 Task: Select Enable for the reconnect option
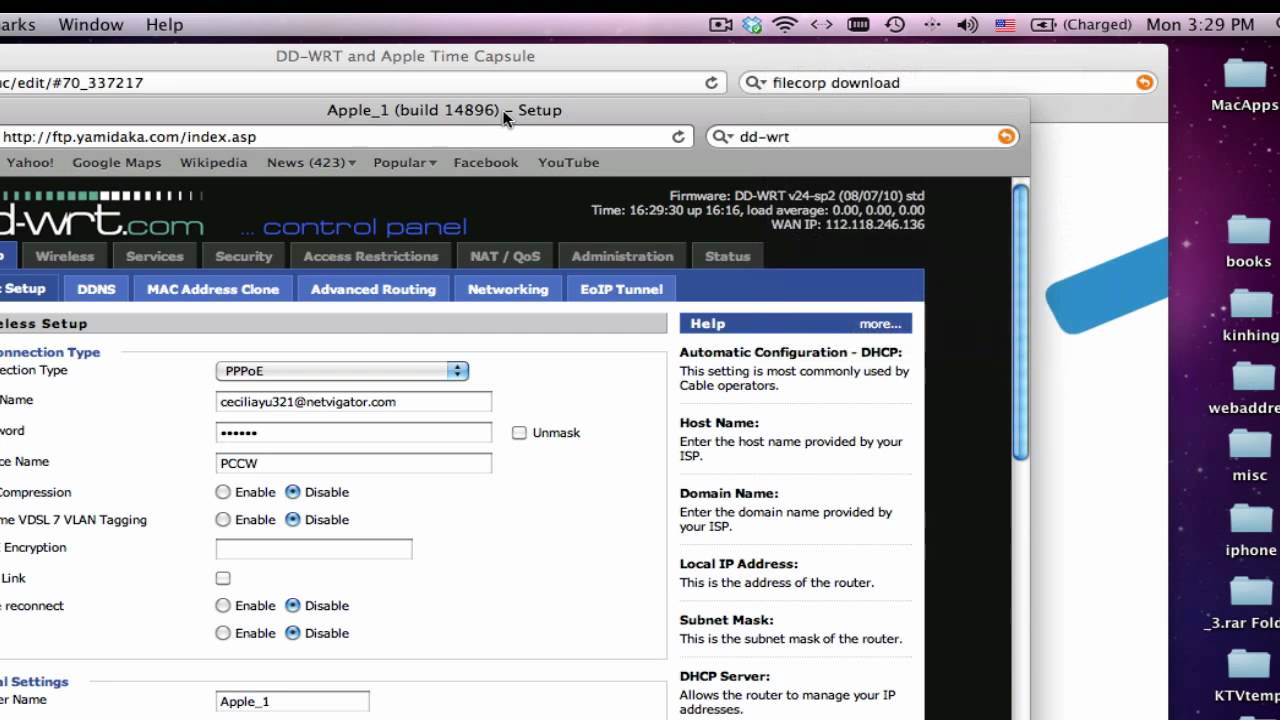pyautogui.click(x=223, y=605)
